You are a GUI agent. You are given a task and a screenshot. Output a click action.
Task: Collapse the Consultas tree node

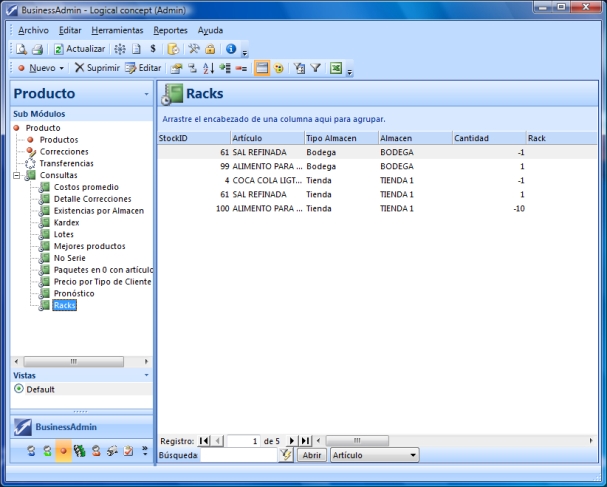(18, 175)
